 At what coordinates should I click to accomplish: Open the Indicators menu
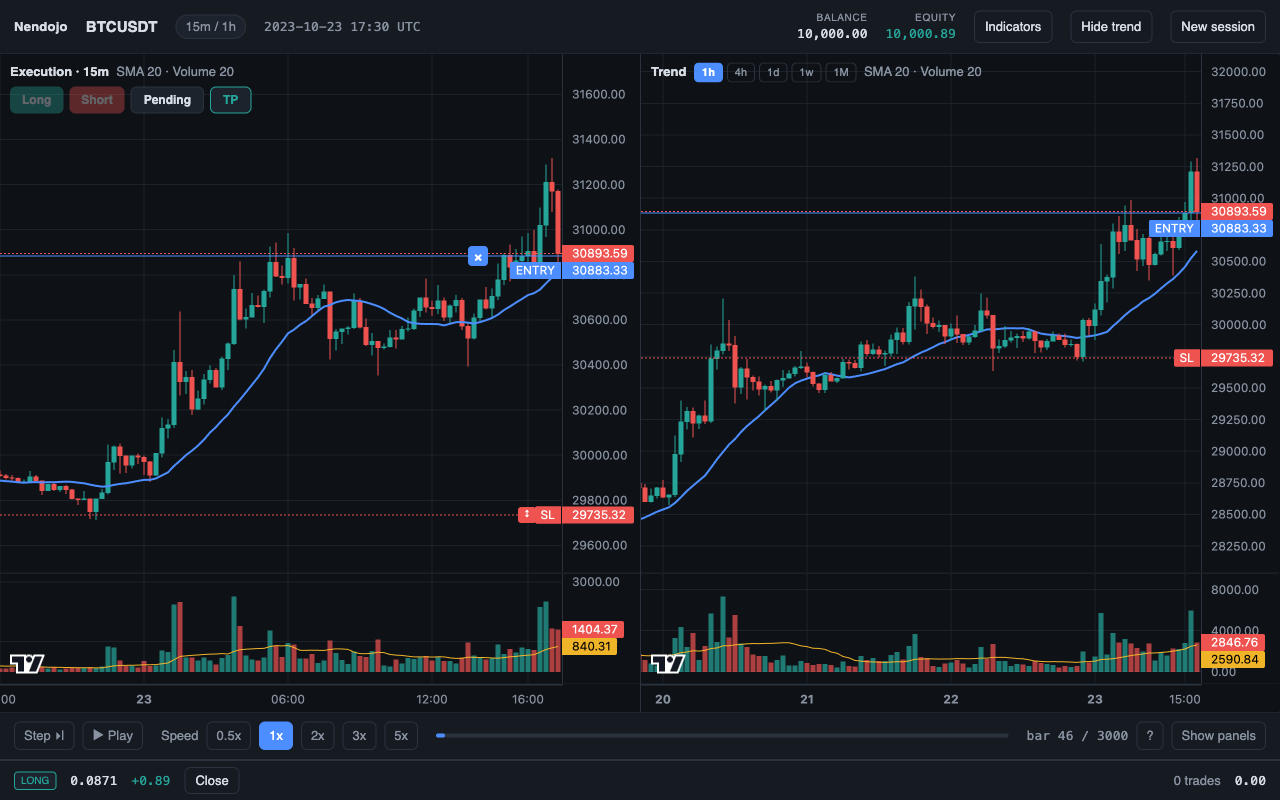(x=1013, y=27)
